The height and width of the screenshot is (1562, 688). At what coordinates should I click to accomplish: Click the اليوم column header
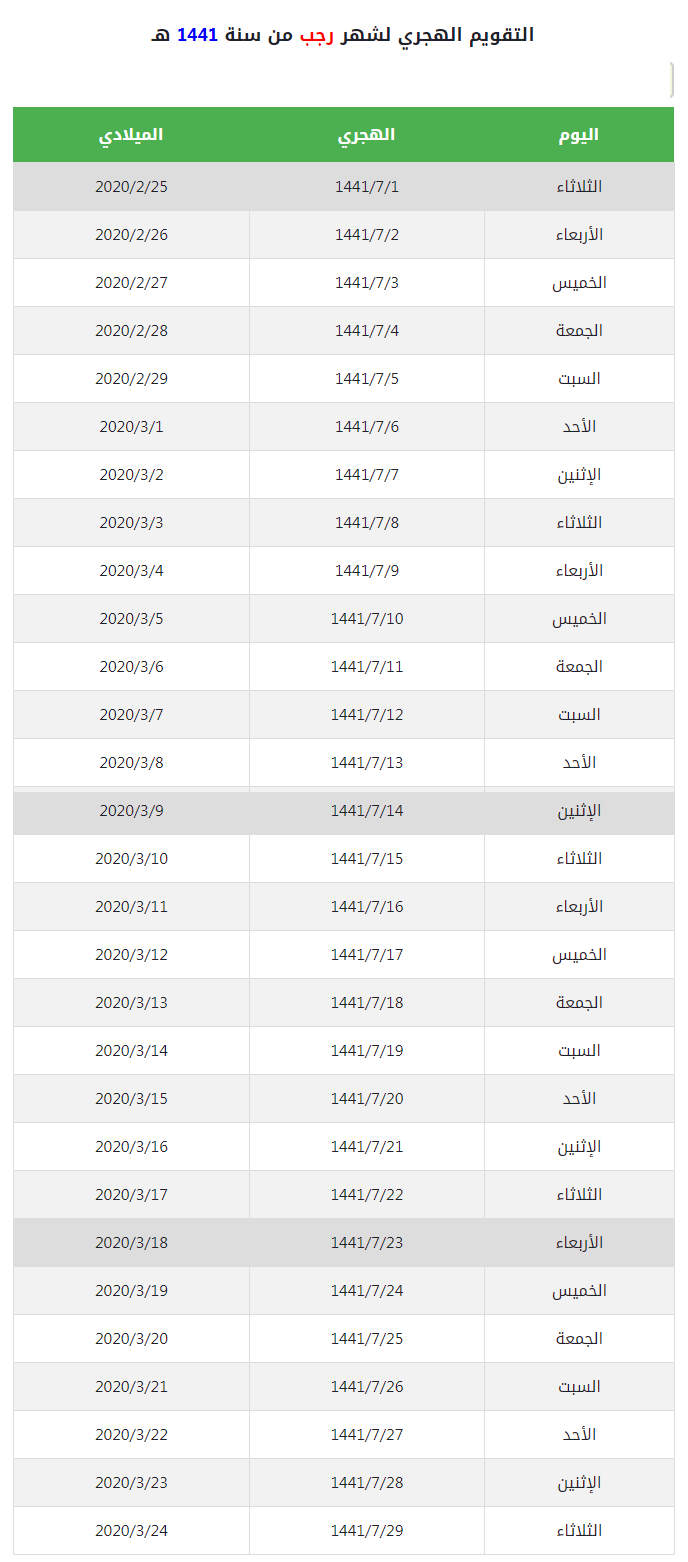[578, 135]
